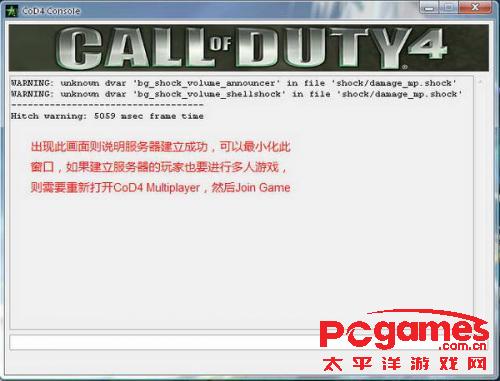
Task: Click the 'CoD4 Console' window title text
Action: point(51,11)
